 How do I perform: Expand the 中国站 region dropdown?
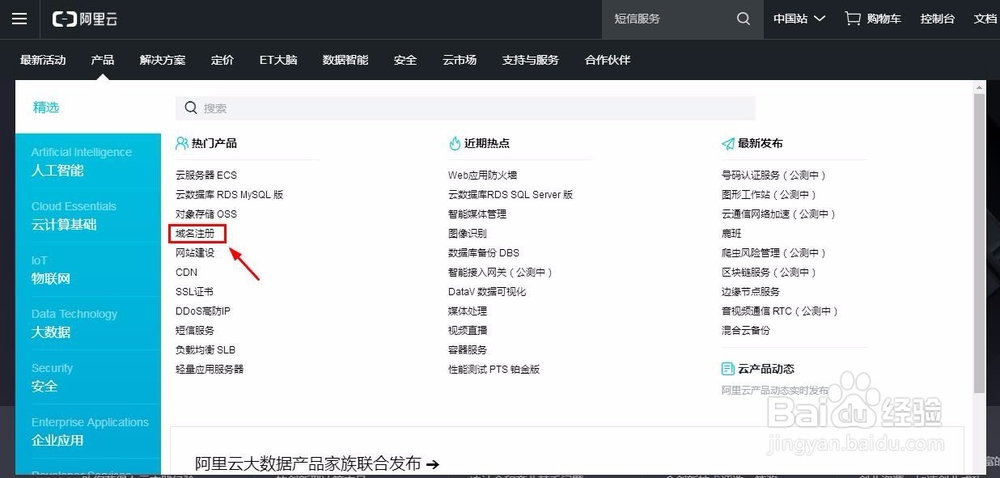point(799,18)
